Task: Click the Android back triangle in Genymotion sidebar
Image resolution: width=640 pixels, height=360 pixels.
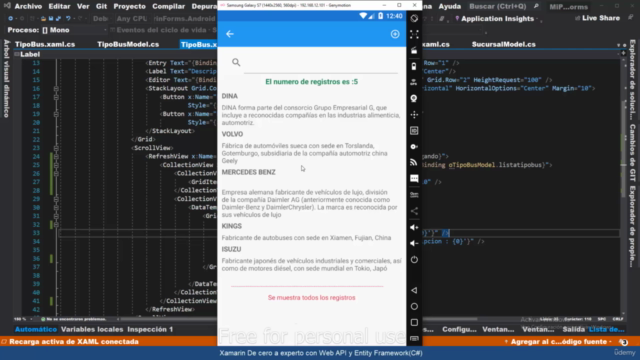Action: pos(414,290)
